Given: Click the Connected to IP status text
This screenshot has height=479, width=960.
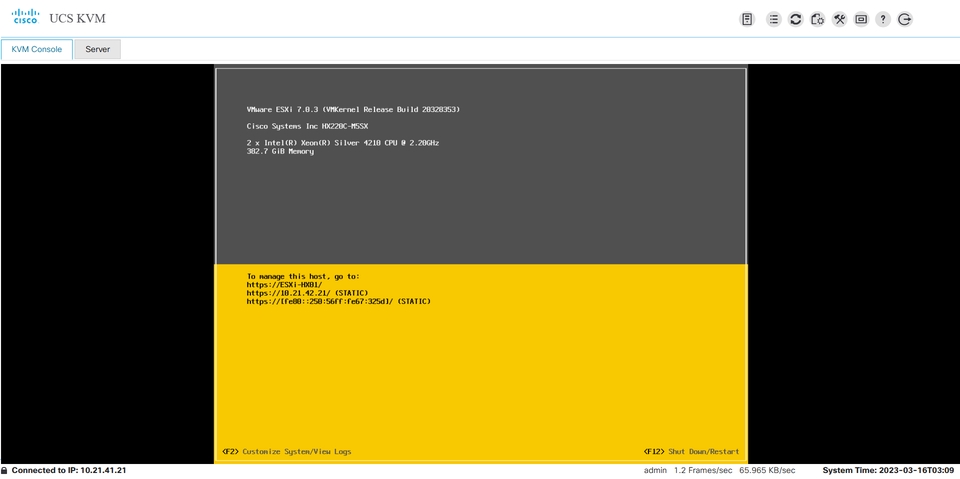Looking at the screenshot, I should [69, 470].
